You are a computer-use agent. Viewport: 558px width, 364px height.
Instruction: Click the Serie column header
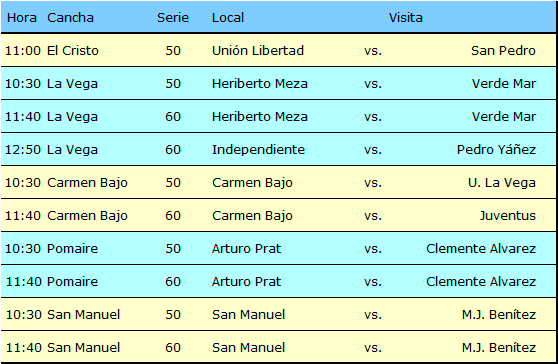[x=173, y=17]
